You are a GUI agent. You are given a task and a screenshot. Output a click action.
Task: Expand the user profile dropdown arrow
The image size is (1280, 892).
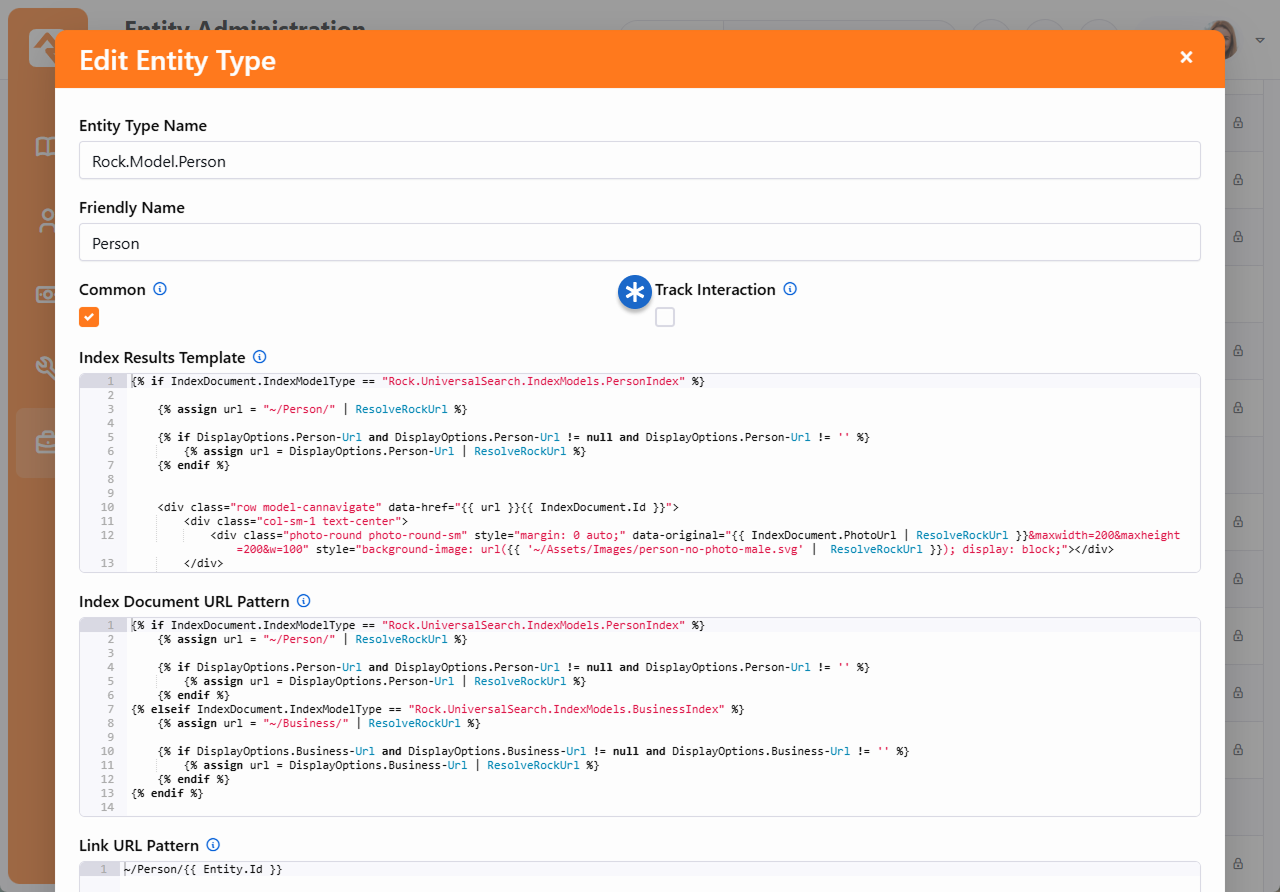[1261, 40]
